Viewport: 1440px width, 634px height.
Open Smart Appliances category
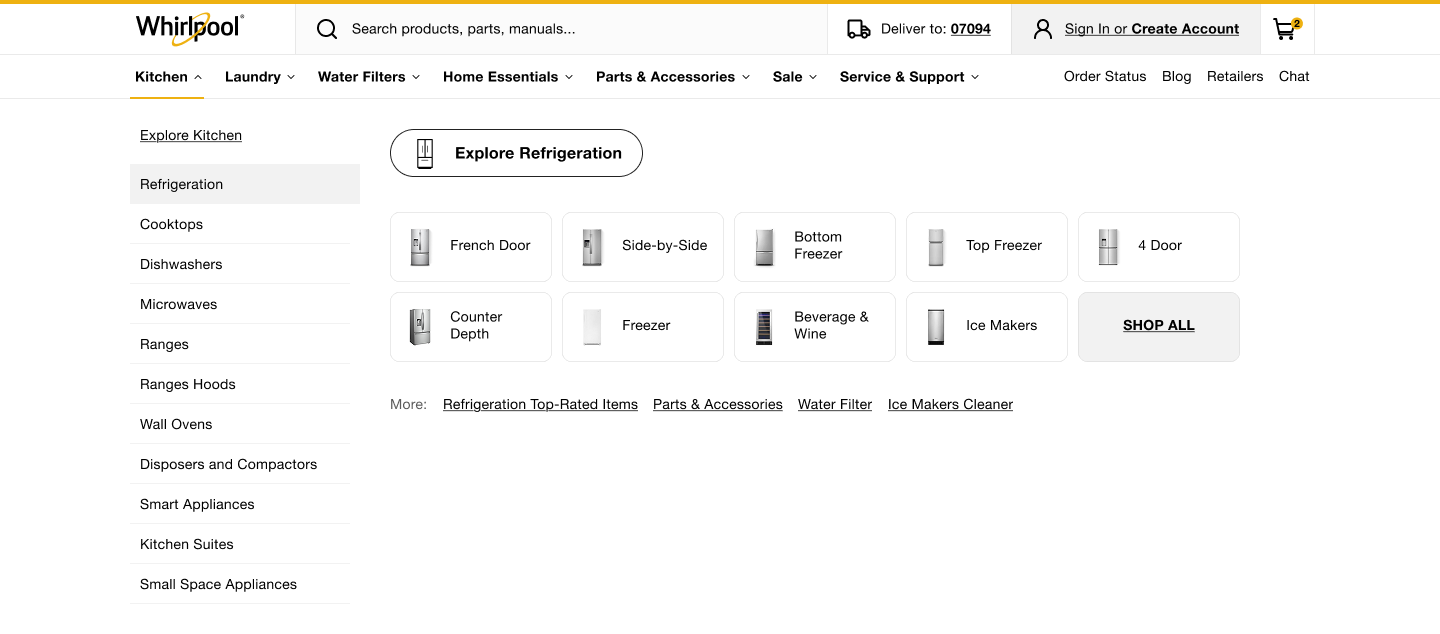pos(197,504)
